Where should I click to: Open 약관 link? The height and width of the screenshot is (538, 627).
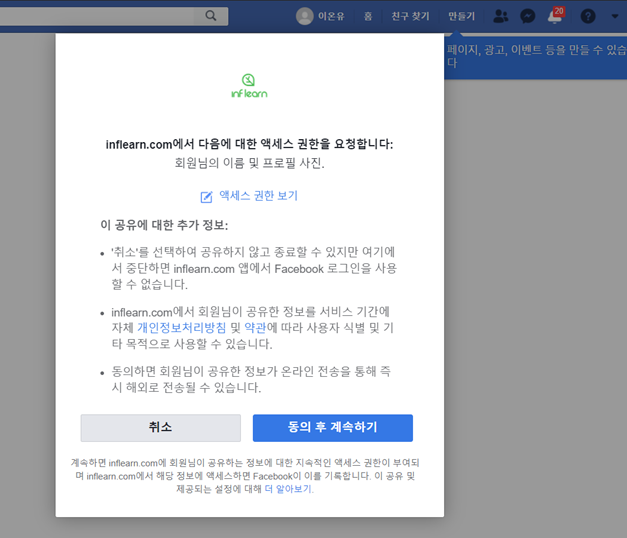(x=255, y=328)
